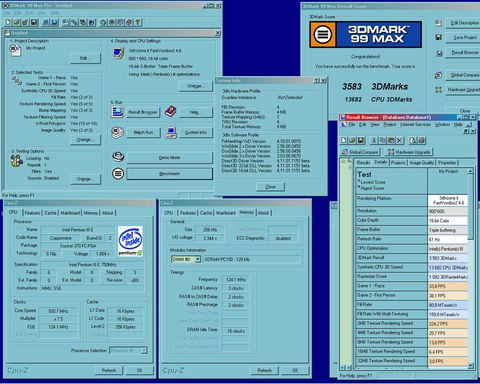This screenshot has height=384, width=480.
Task: Click the Benchmark button
Action: (x=169, y=174)
